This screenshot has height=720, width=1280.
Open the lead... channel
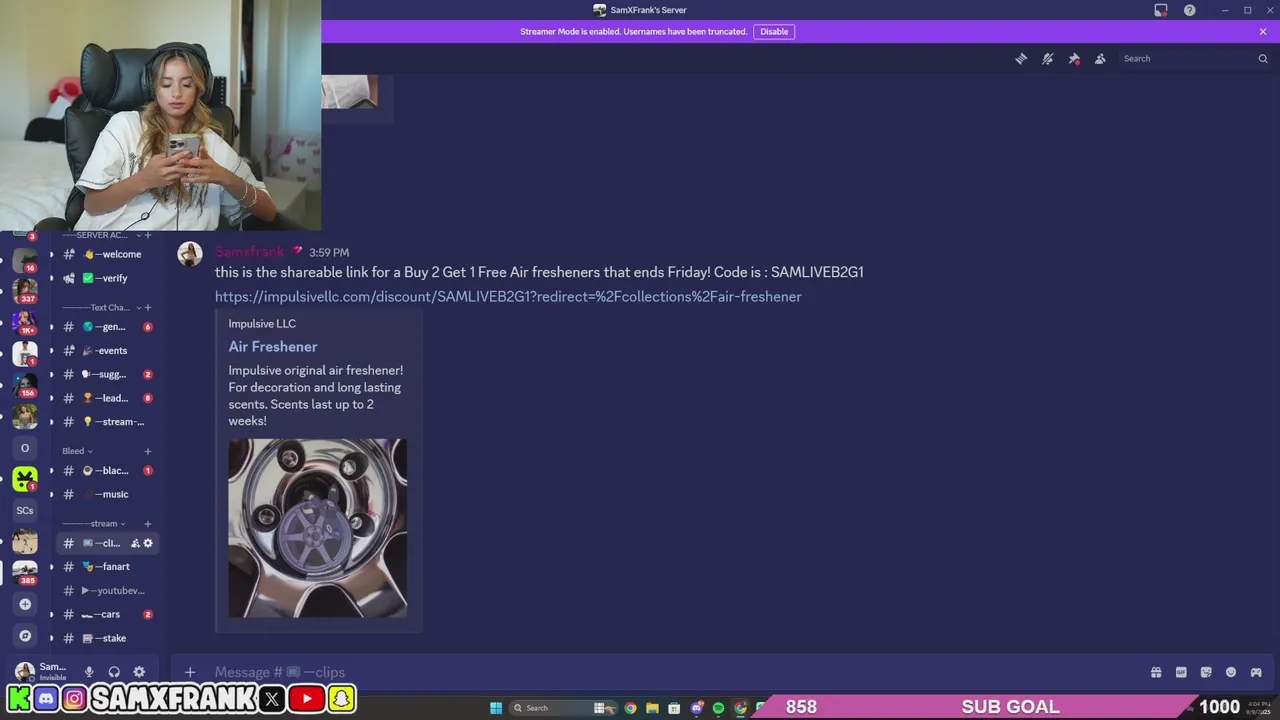(109, 398)
